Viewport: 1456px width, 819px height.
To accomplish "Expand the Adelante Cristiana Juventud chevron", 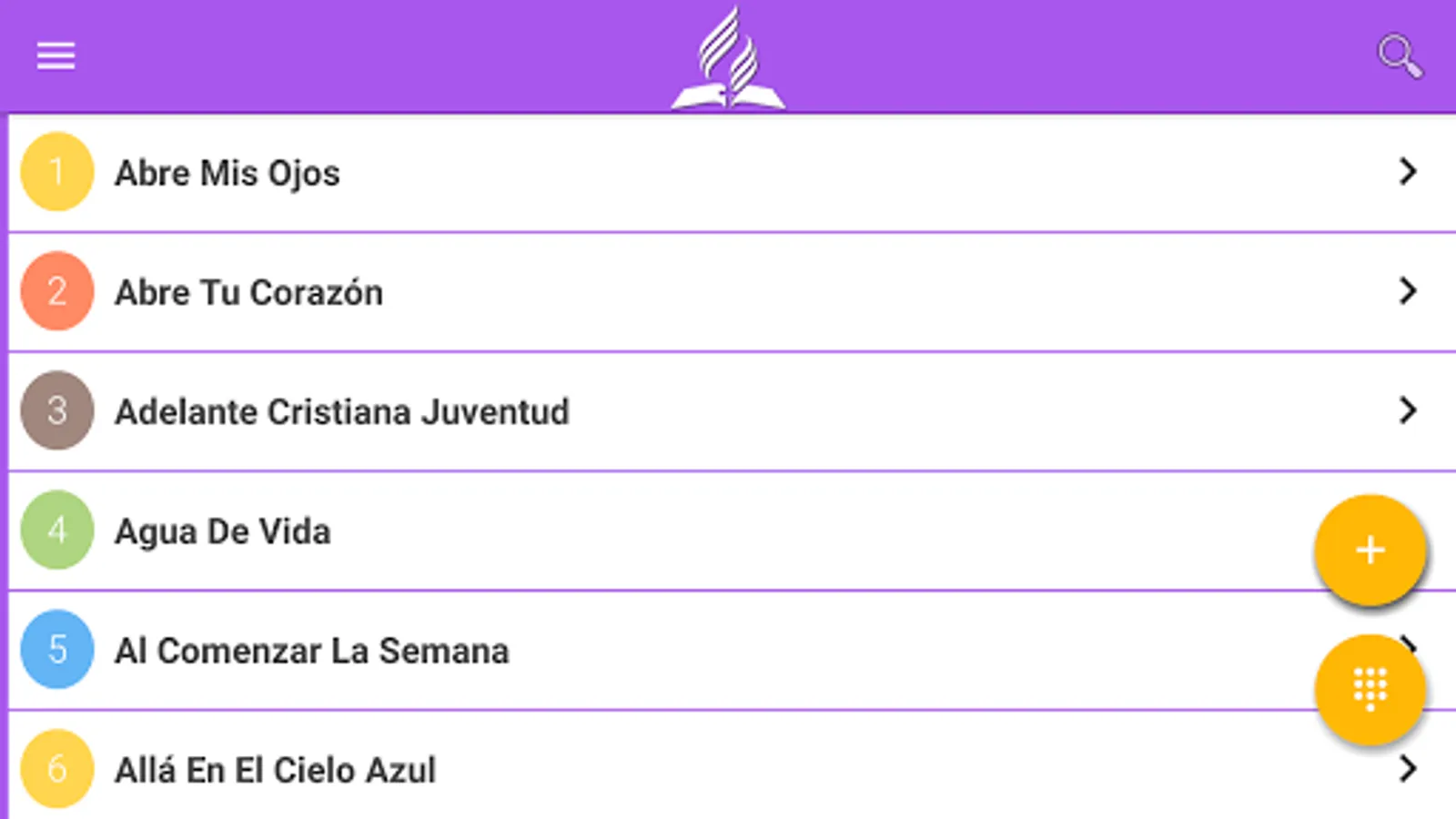I will click(1408, 410).
